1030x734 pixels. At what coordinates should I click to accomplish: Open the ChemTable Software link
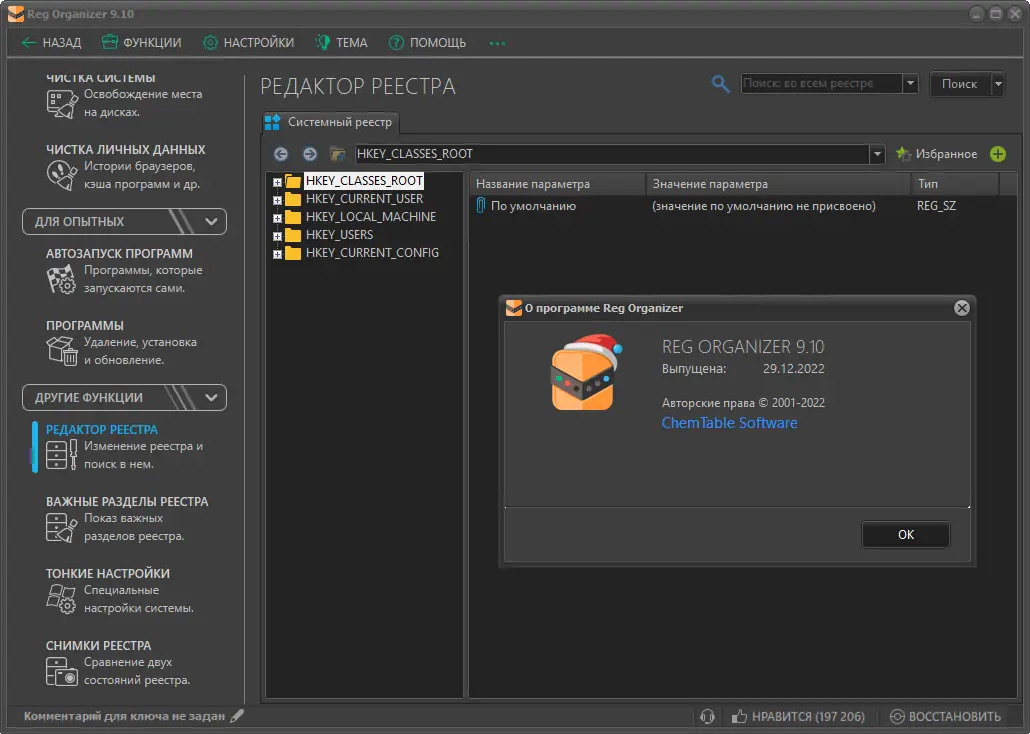(729, 423)
